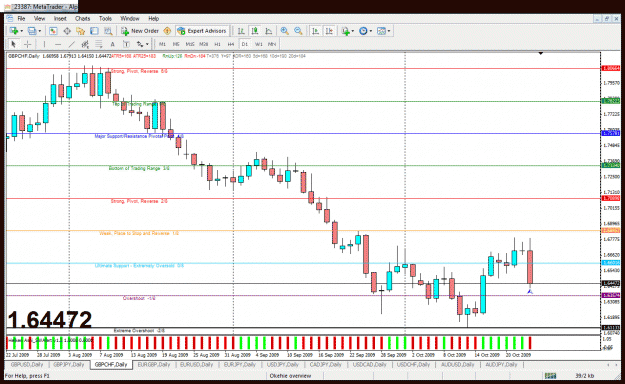
Task: Open the Tools menu
Action: [x=105, y=18]
